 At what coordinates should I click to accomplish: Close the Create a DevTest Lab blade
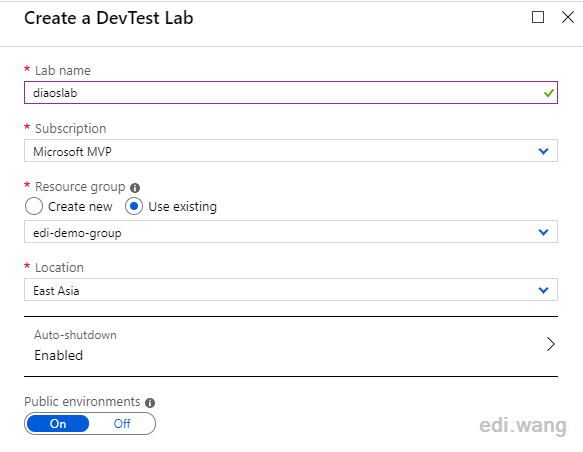click(x=568, y=17)
